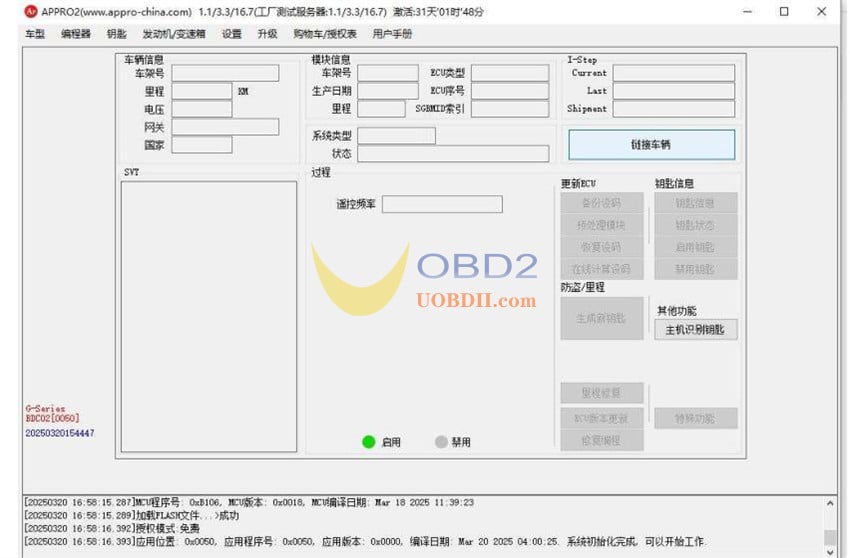Focus the 里程 field in 模块信息
Image resolution: width=850 pixels, height=558 pixels.
[381, 108]
